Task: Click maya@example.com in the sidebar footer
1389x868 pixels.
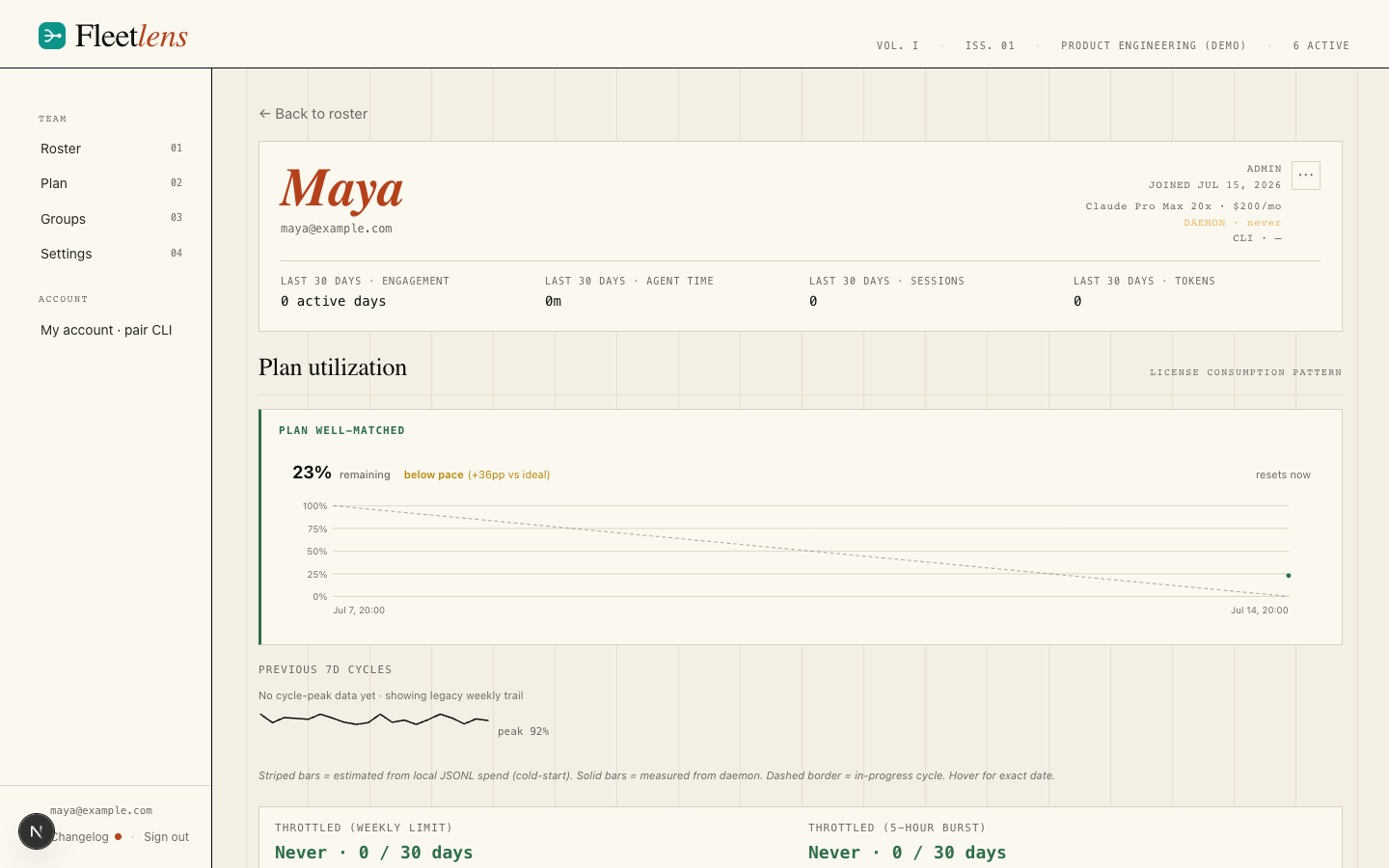Action: [101, 811]
